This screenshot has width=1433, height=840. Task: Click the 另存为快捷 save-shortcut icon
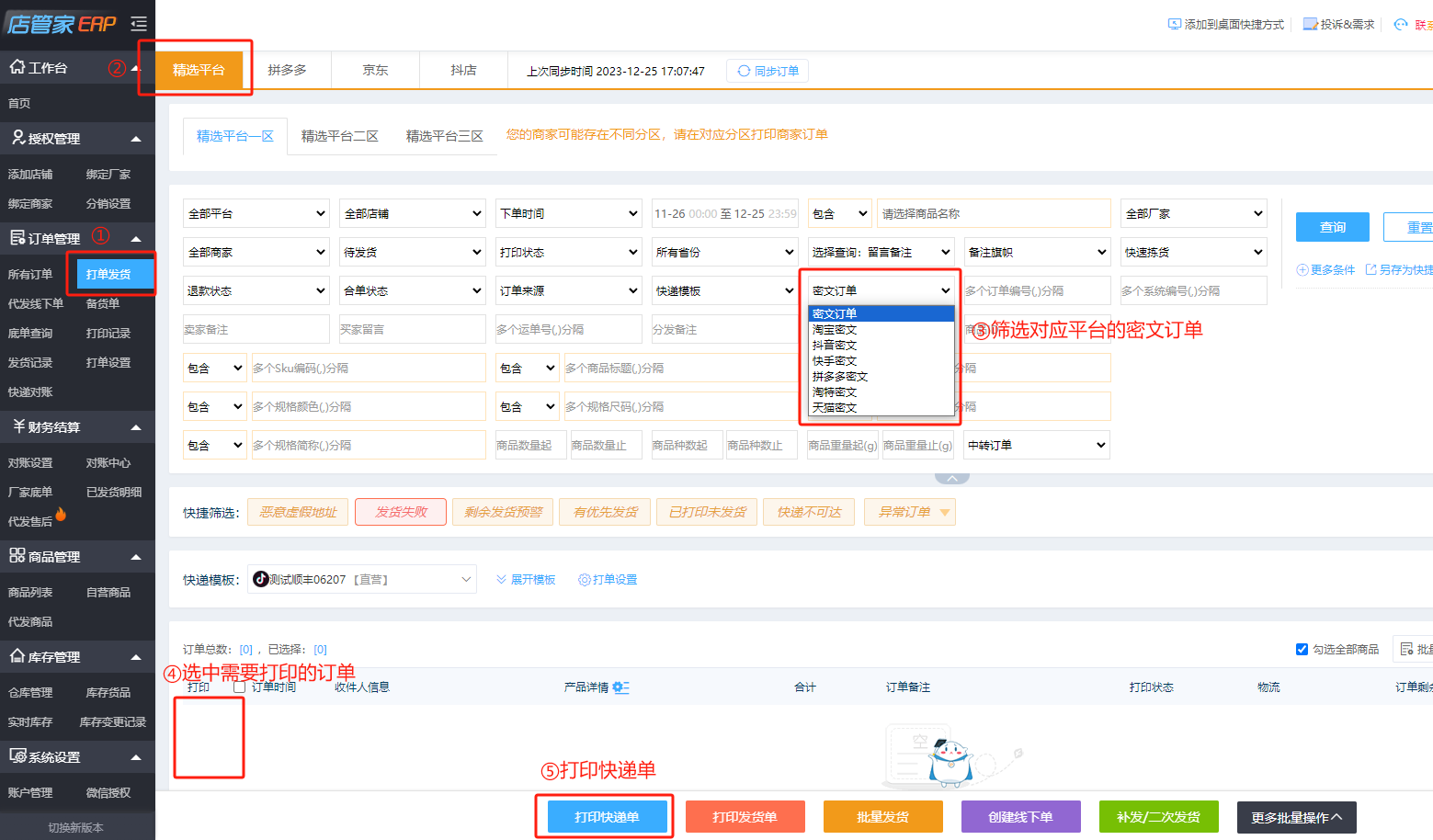pos(1371,269)
